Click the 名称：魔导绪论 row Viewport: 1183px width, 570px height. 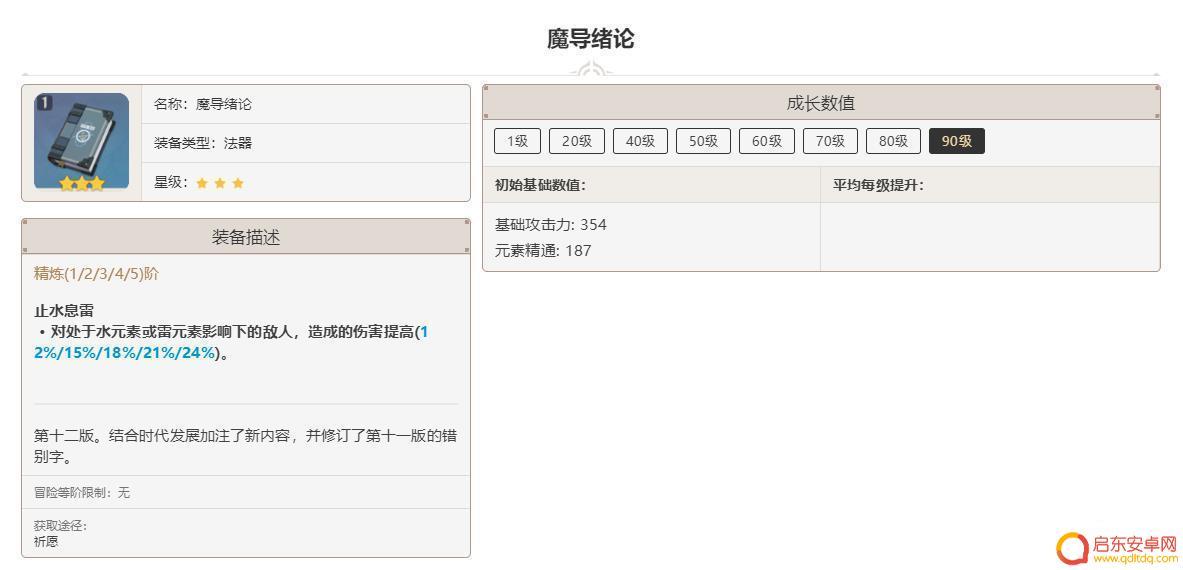tap(306, 104)
